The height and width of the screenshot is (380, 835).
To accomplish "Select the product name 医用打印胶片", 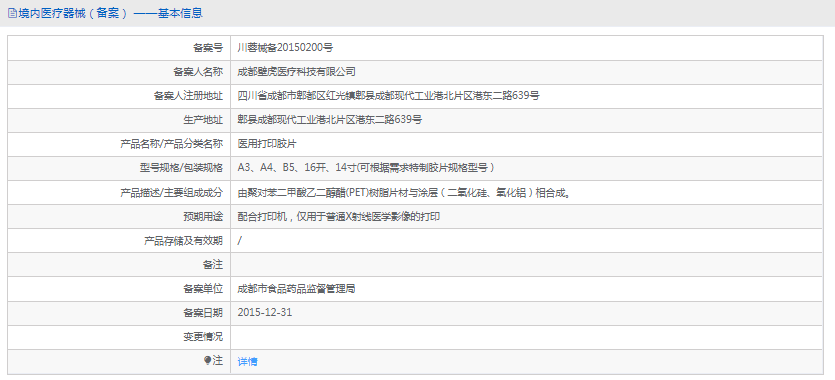I will (x=267, y=144).
